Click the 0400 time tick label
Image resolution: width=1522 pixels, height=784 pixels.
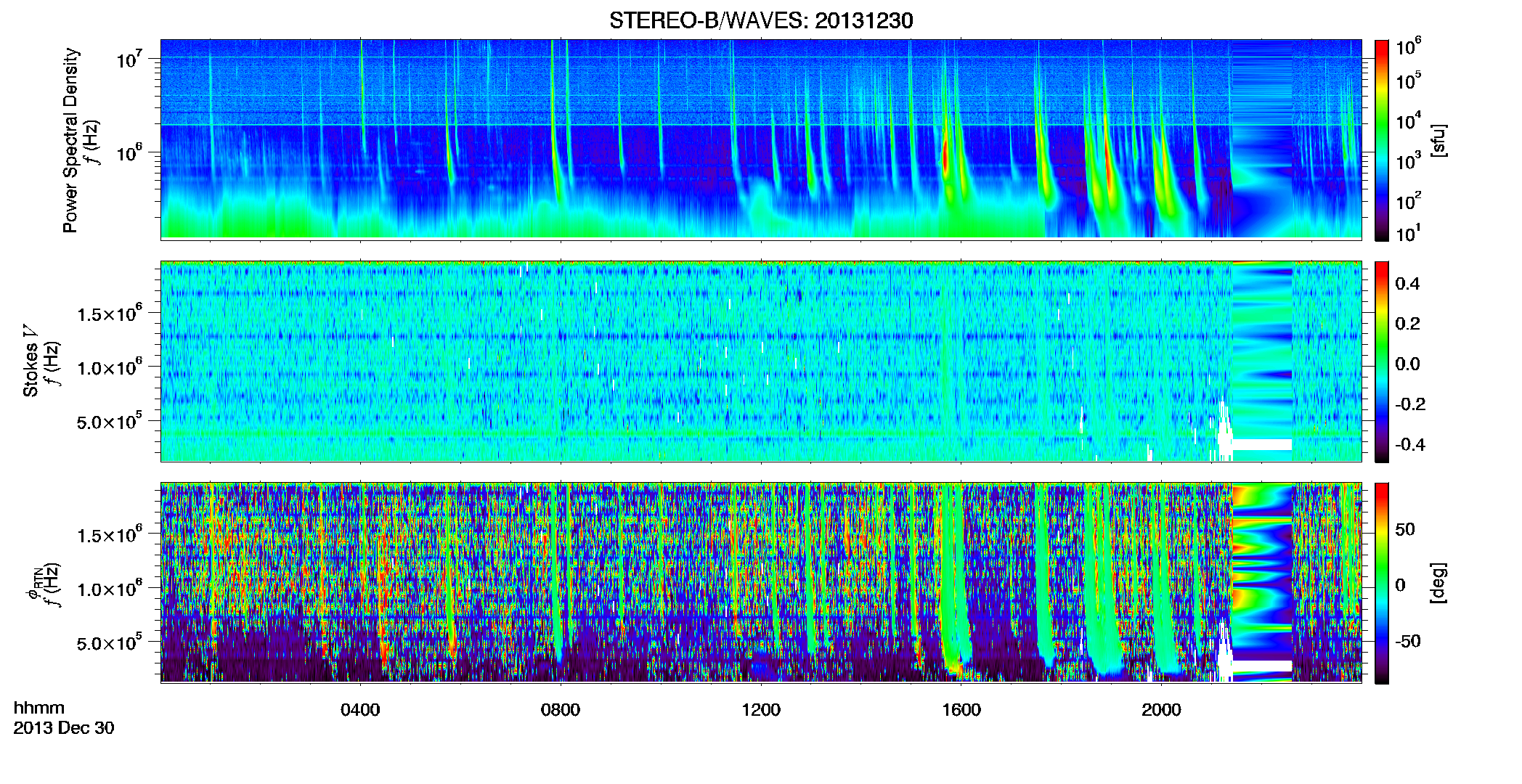click(x=360, y=710)
